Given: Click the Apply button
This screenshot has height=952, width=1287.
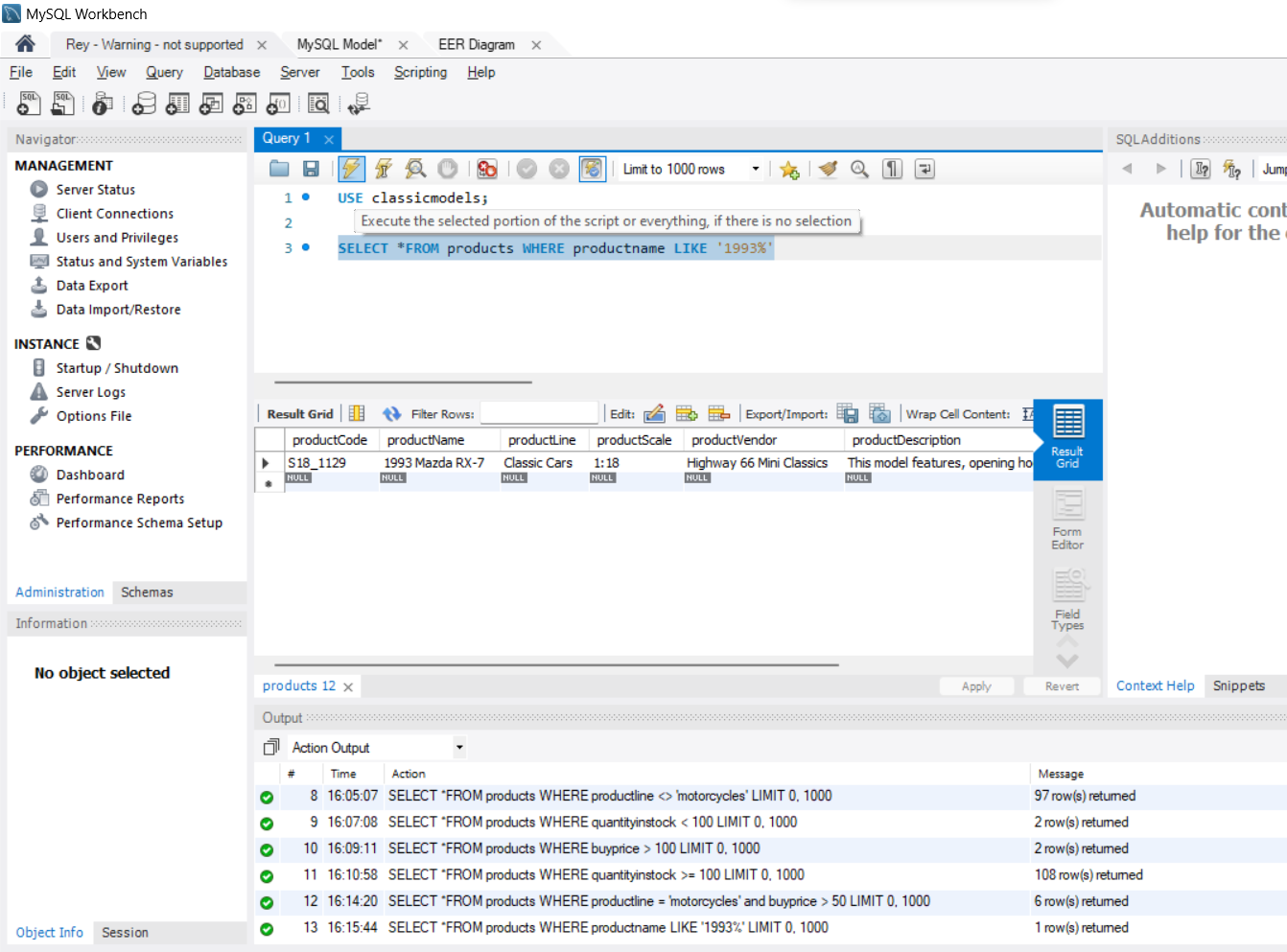Looking at the screenshot, I should [976, 686].
